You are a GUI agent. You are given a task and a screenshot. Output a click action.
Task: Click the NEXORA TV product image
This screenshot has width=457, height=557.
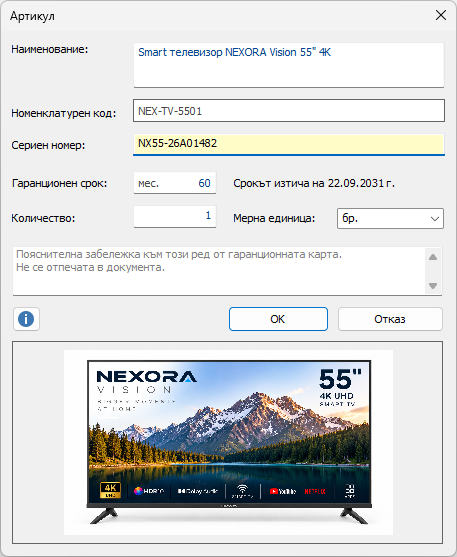[228, 442]
